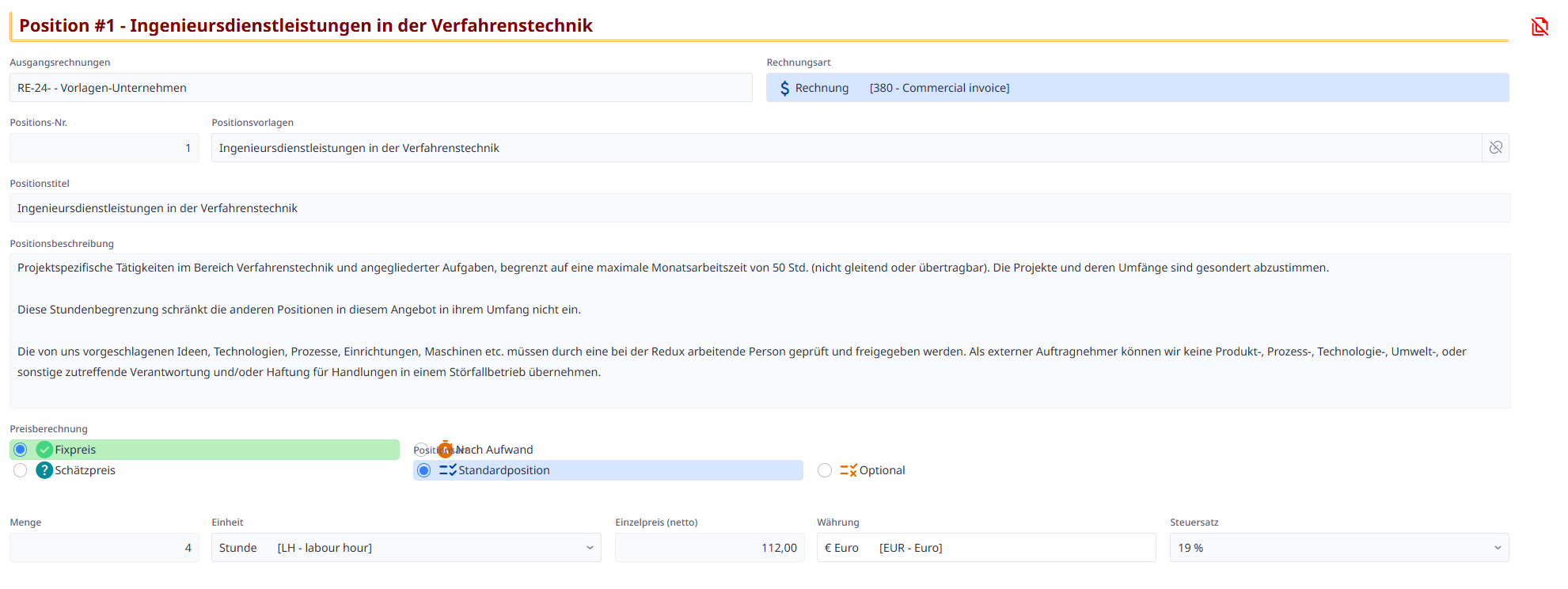This screenshot has height=589, width=1568.
Task: Click the Positionsvorlagen input field
Action: [846, 148]
